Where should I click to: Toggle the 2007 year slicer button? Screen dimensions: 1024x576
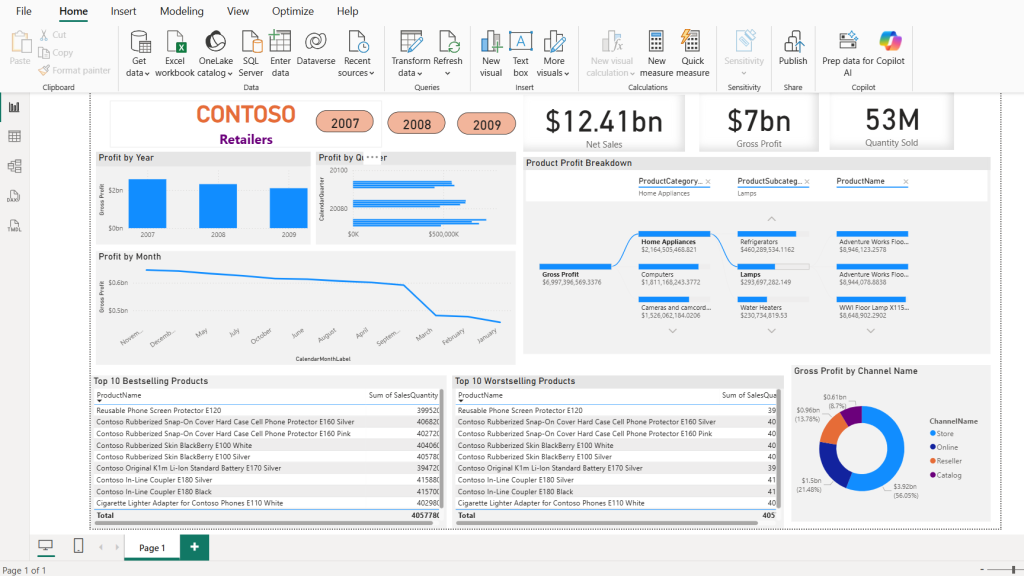pyautogui.click(x=345, y=124)
